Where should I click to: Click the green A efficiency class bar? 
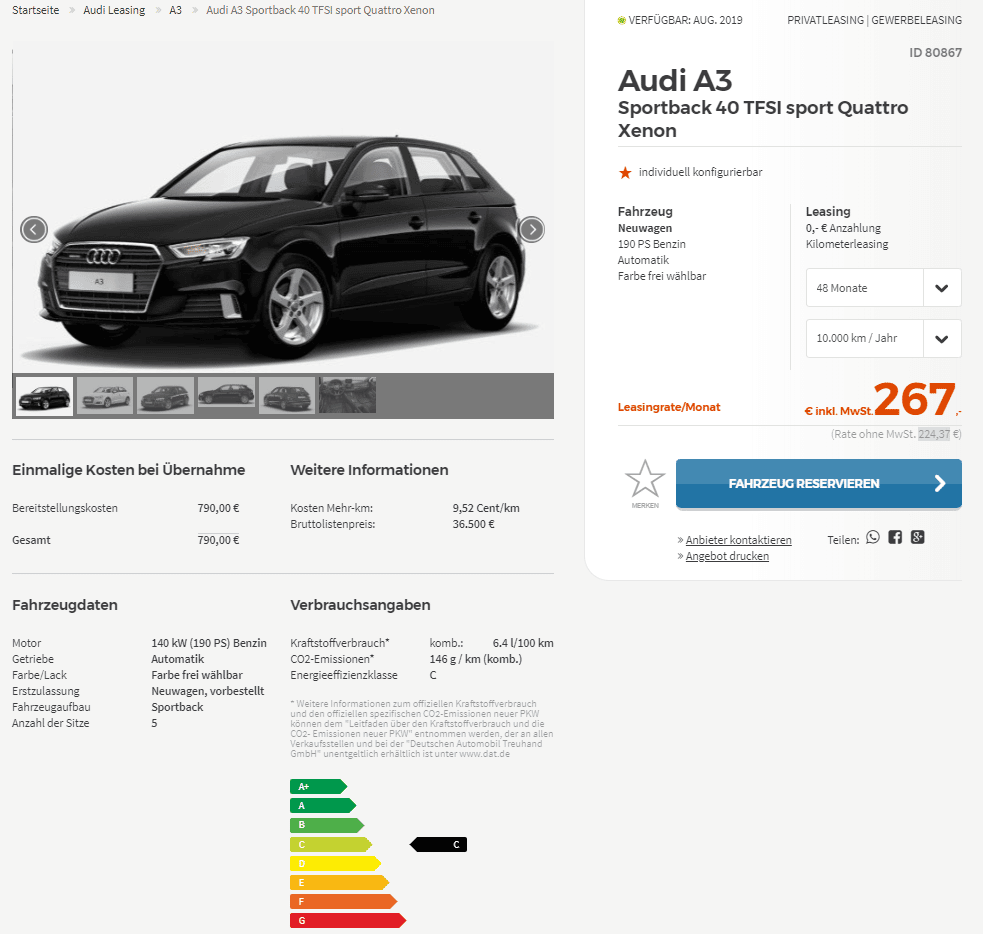click(x=323, y=805)
